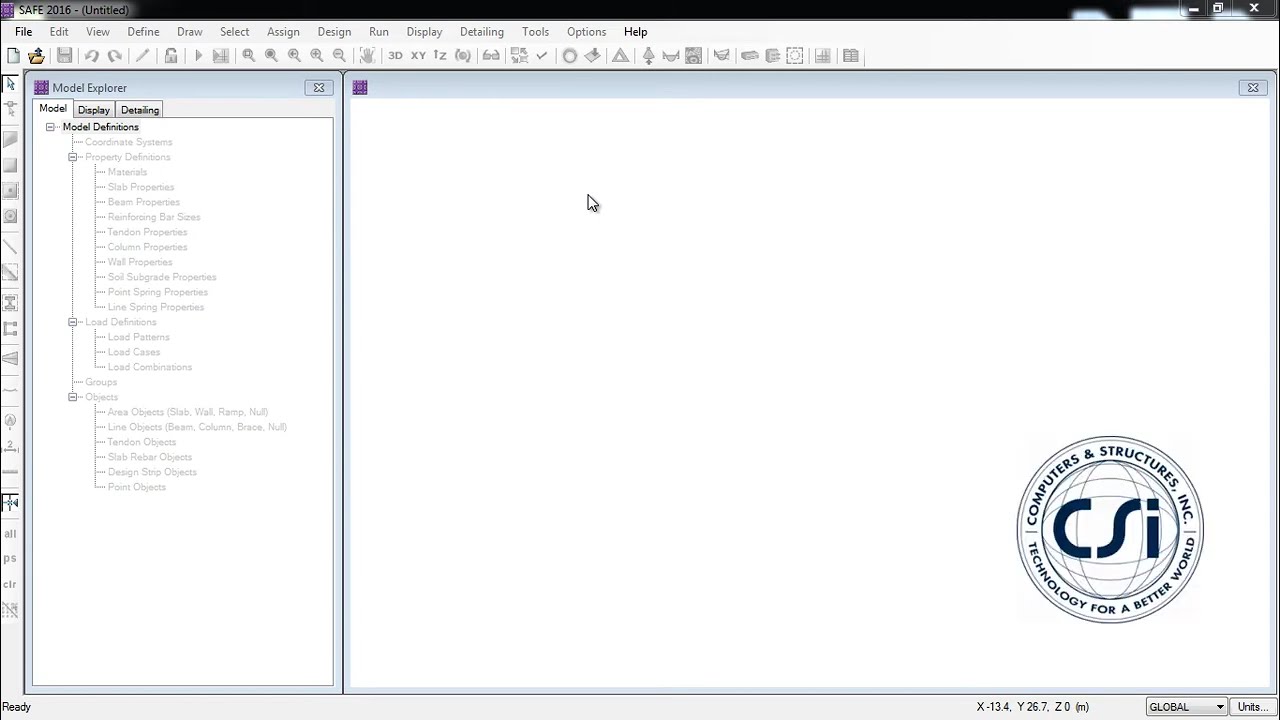The height and width of the screenshot is (720, 1280).
Task: Open the Options menu
Action: point(586,32)
